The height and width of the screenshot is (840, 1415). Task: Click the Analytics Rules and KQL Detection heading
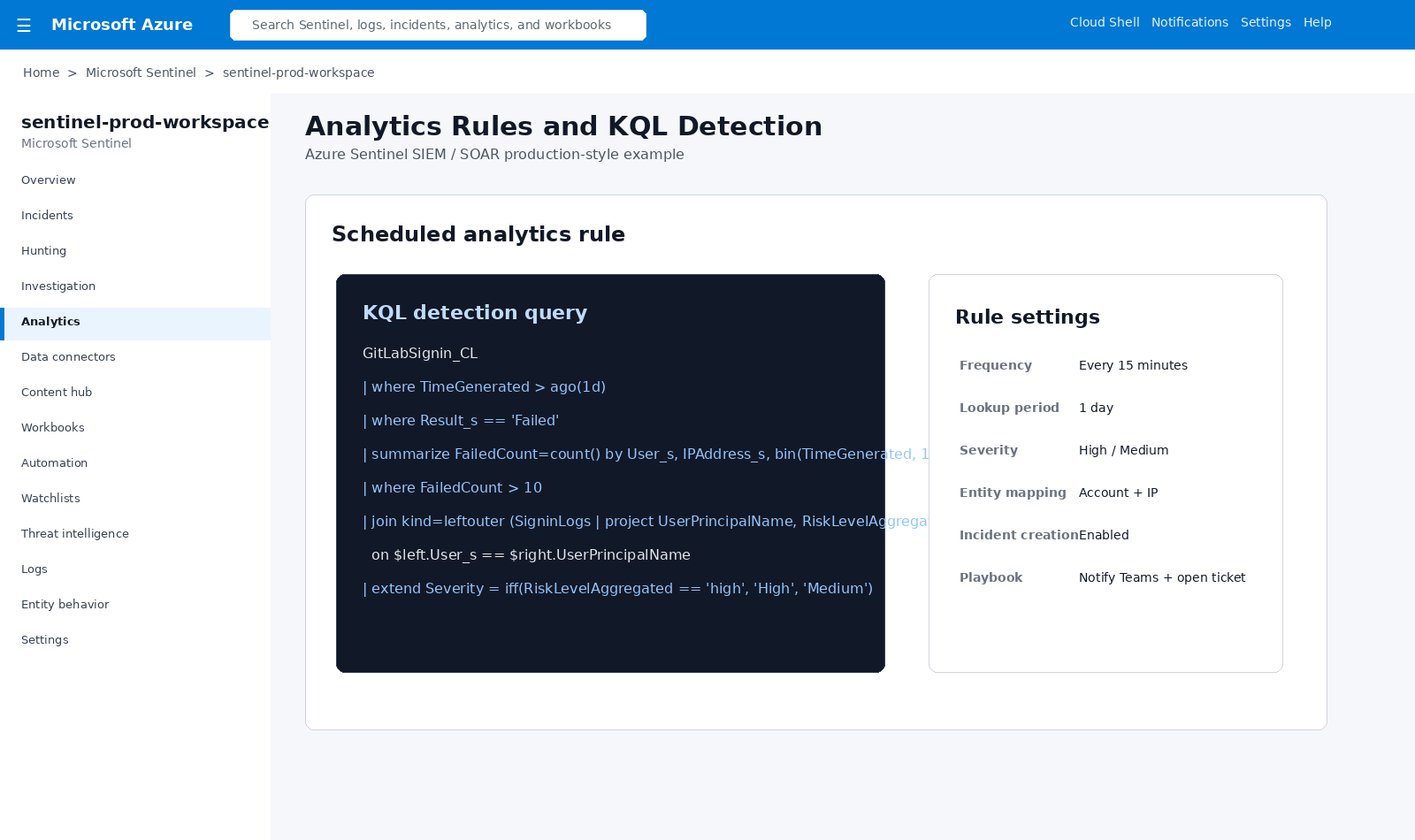[x=563, y=126]
